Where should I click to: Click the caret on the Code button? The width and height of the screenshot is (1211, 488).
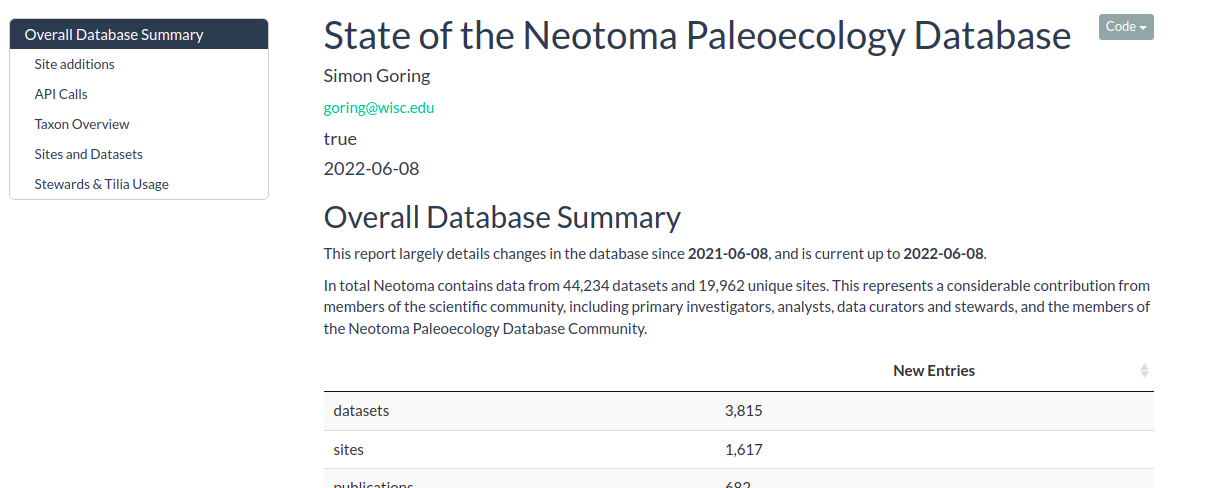point(1142,28)
